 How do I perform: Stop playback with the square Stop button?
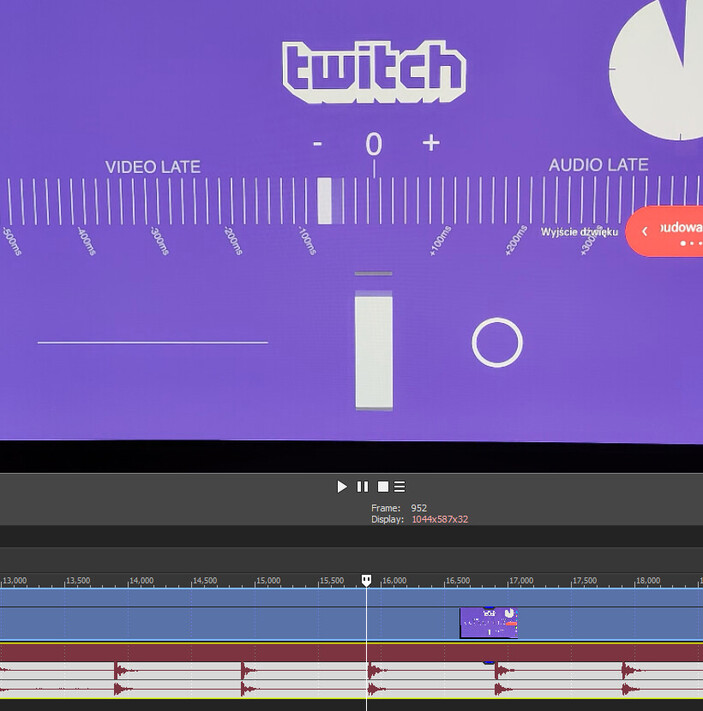click(383, 487)
